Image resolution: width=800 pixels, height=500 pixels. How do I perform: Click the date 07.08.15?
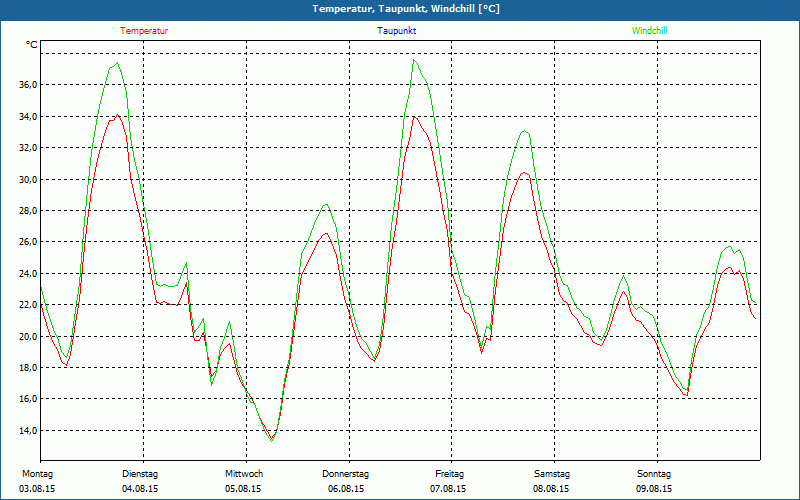click(448, 489)
